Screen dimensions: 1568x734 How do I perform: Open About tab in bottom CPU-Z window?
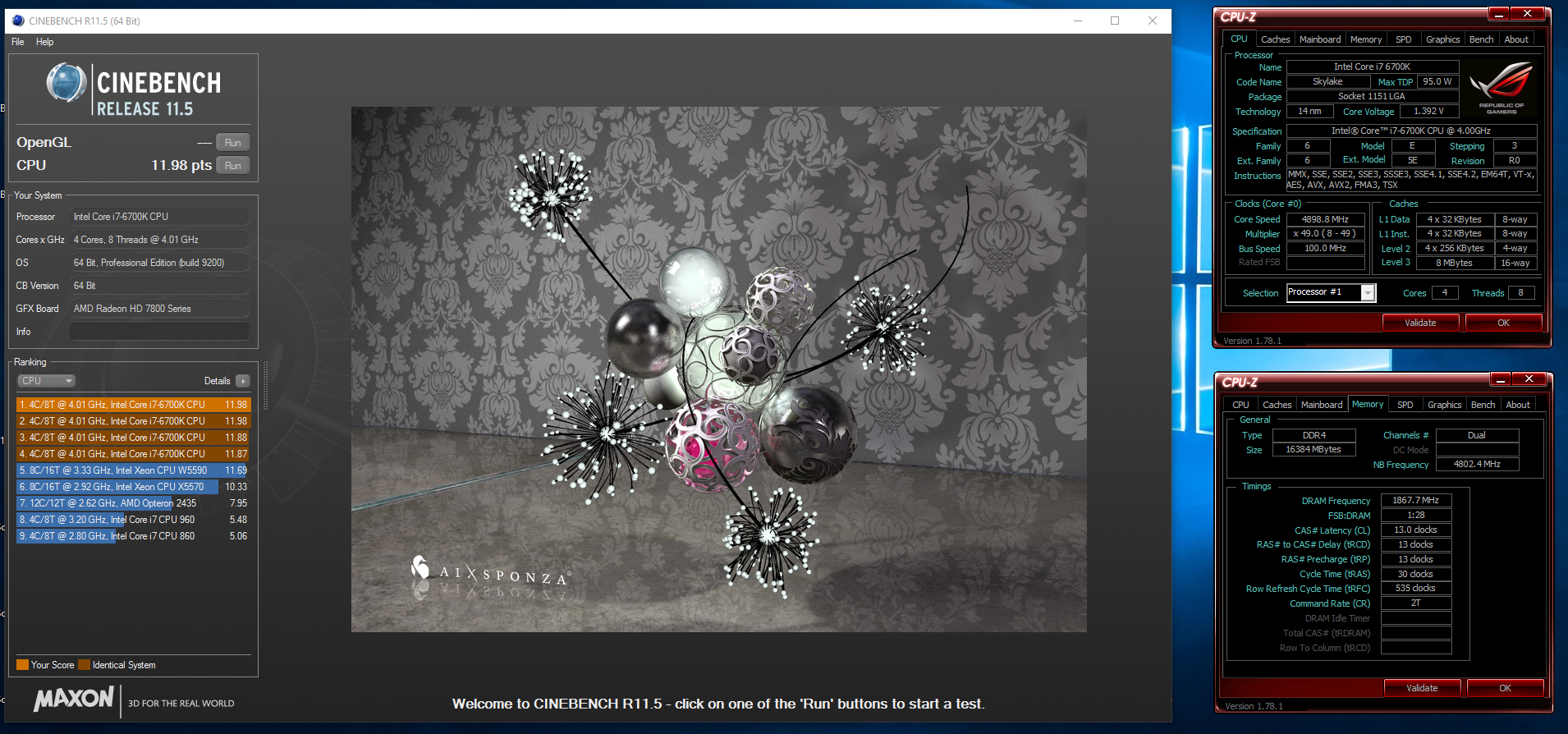(x=1518, y=405)
